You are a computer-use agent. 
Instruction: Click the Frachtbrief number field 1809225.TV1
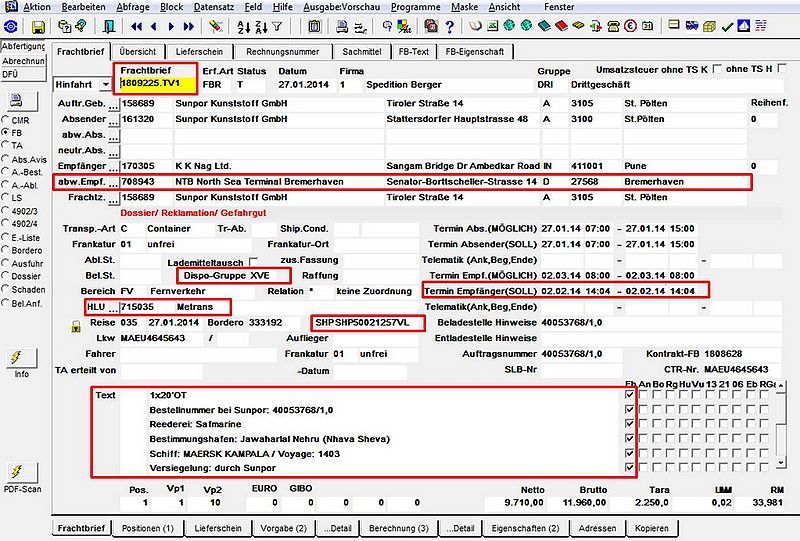click(158, 84)
